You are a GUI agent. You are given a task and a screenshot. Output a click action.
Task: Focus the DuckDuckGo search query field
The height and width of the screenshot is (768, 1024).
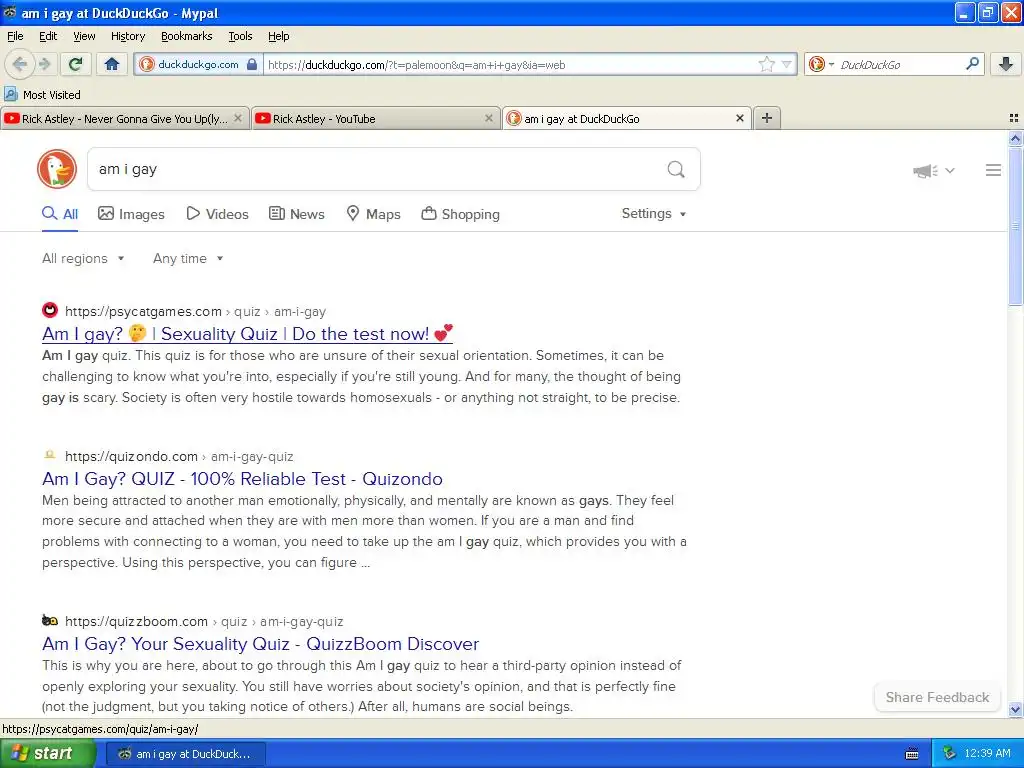pyautogui.click(x=379, y=170)
